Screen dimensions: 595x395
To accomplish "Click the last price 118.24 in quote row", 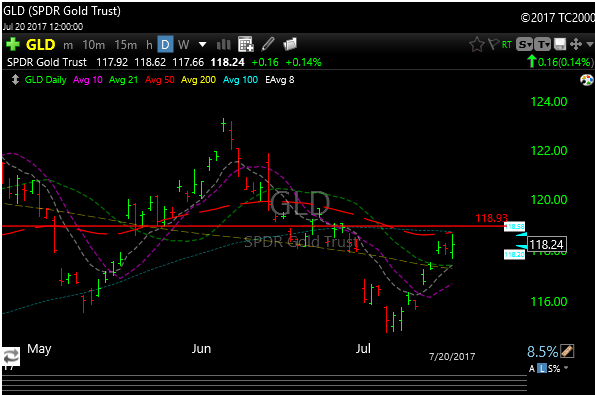I will 228,62.
